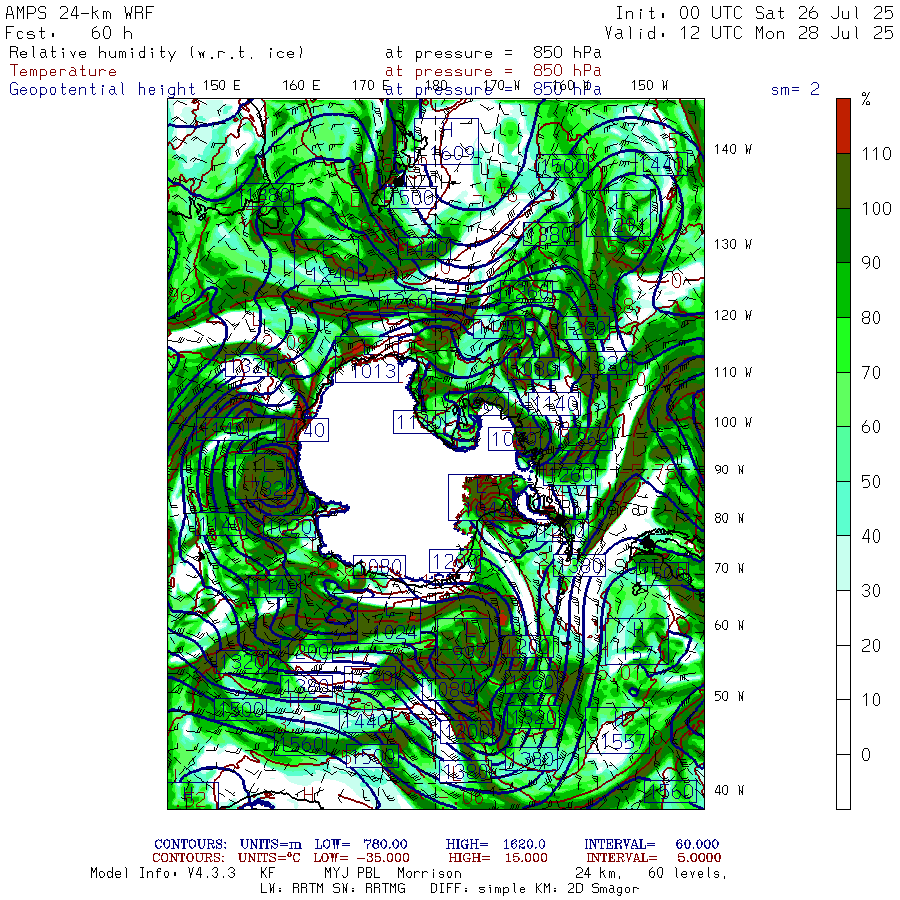Click the 'Model Info: V4.3.3' text
The height and width of the screenshot is (900, 900).
(x=163, y=873)
